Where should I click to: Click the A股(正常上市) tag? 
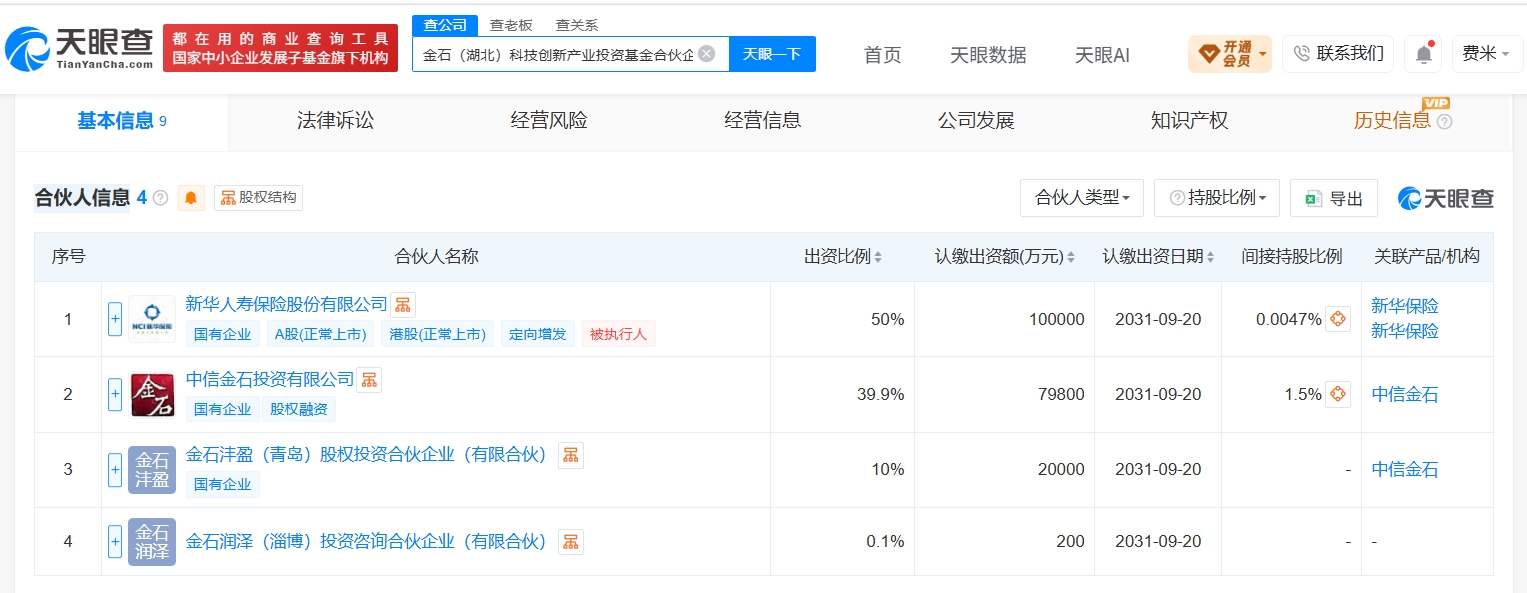coord(320,334)
